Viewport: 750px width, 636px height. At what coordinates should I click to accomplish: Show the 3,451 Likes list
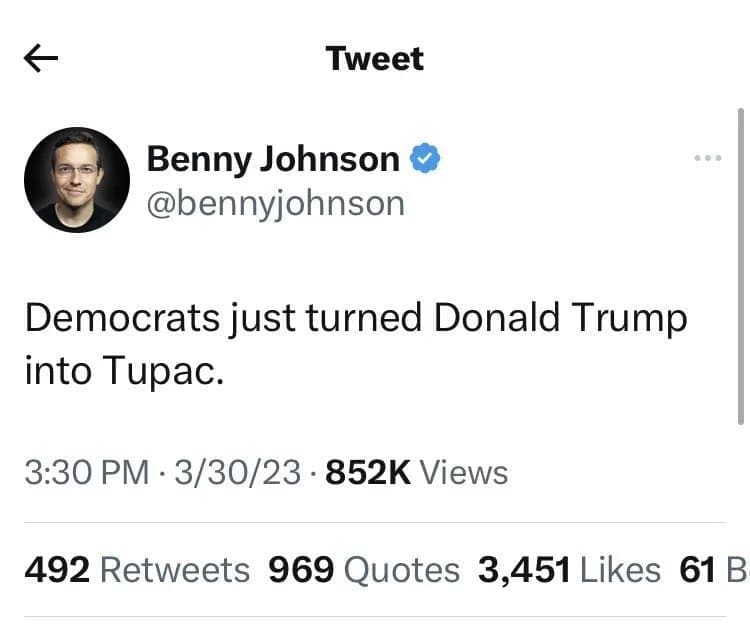[569, 570]
